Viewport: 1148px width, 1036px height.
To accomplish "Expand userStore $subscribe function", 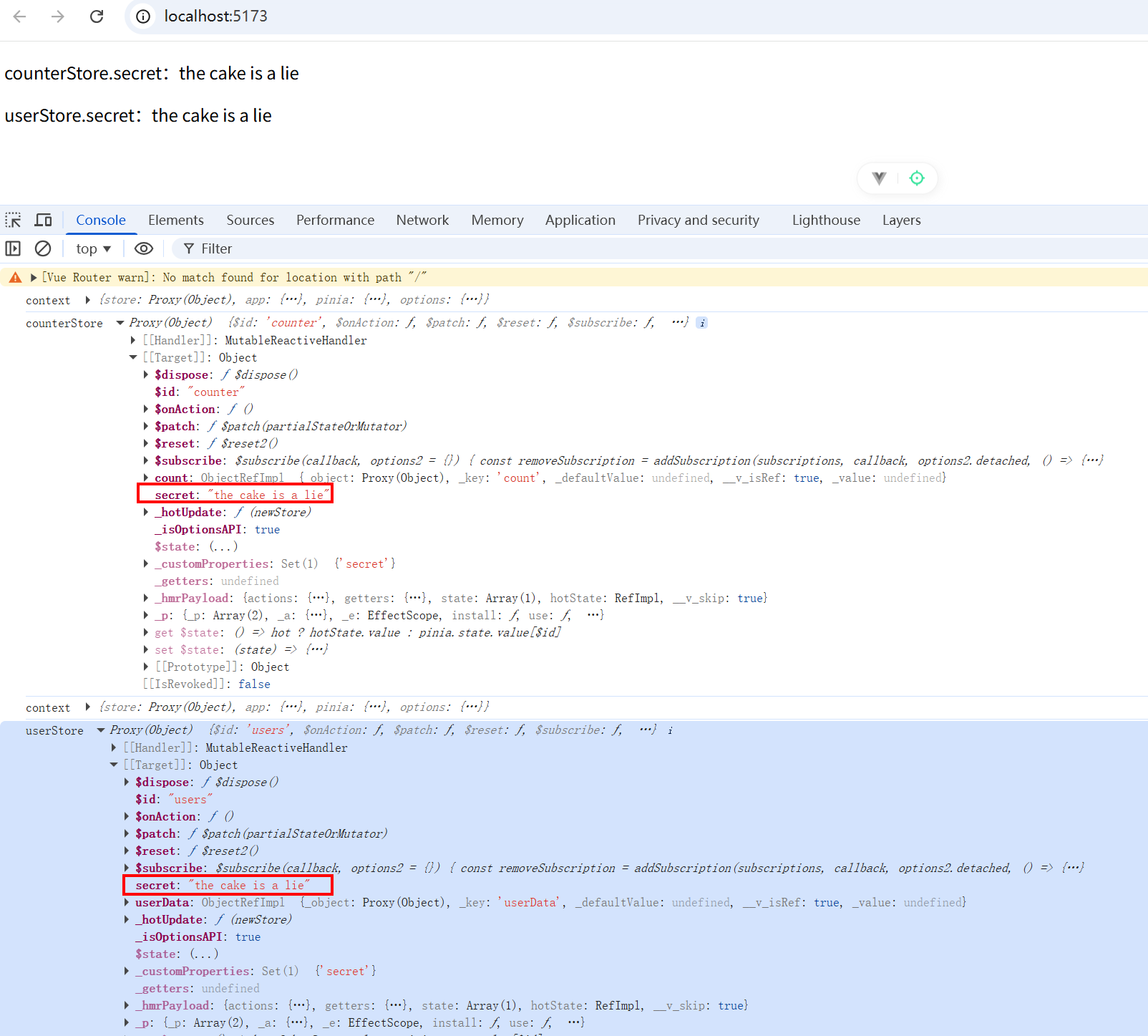I will pyautogui.click(x=127, y=868).
